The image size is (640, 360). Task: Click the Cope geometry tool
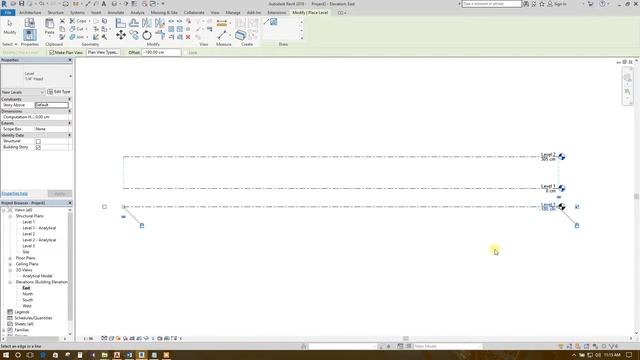pos(78,21)
